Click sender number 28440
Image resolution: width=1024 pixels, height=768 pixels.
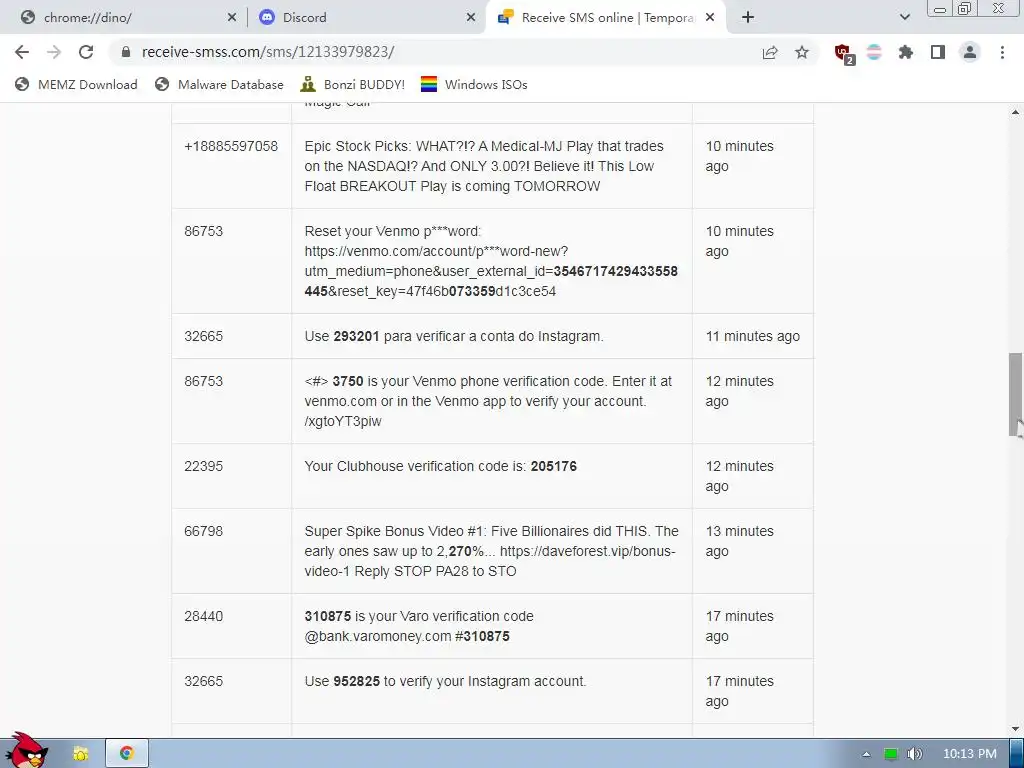(204, 616)
